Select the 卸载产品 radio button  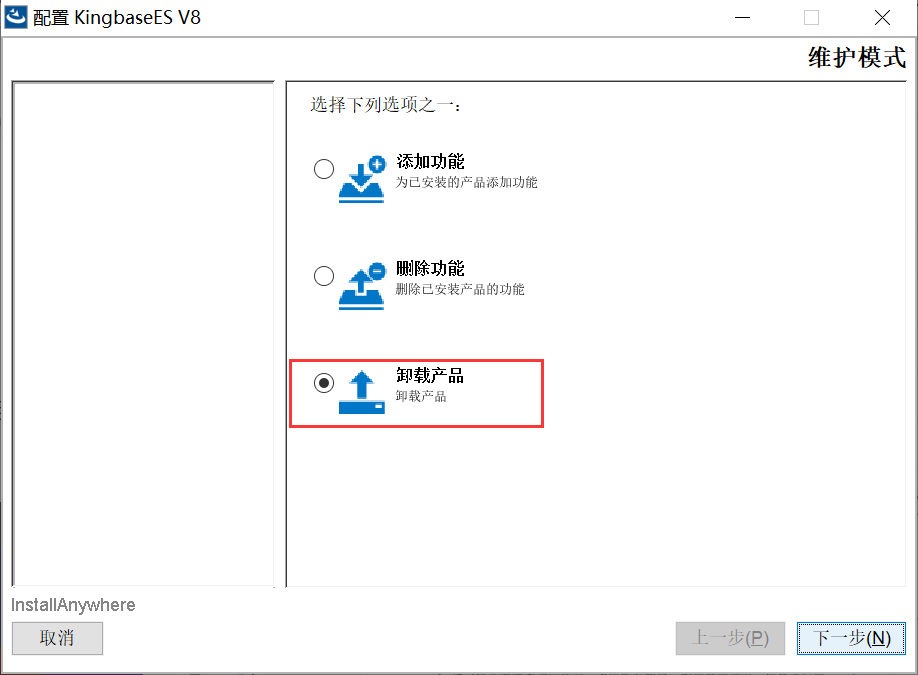point(324,383)
